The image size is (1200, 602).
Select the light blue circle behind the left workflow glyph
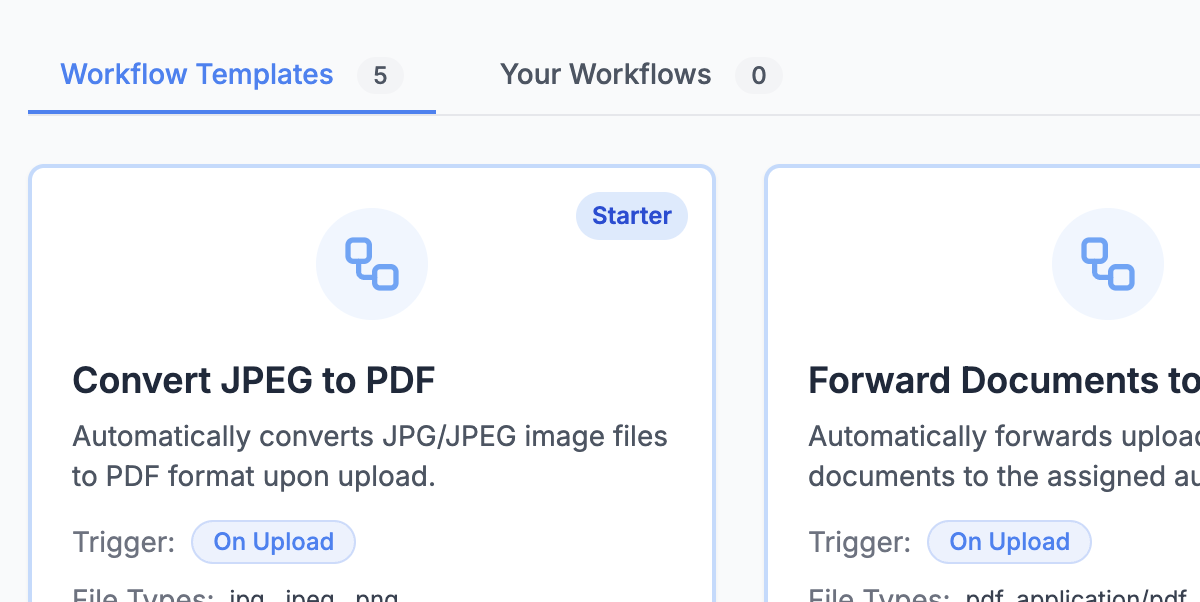(x=372, y=263)
